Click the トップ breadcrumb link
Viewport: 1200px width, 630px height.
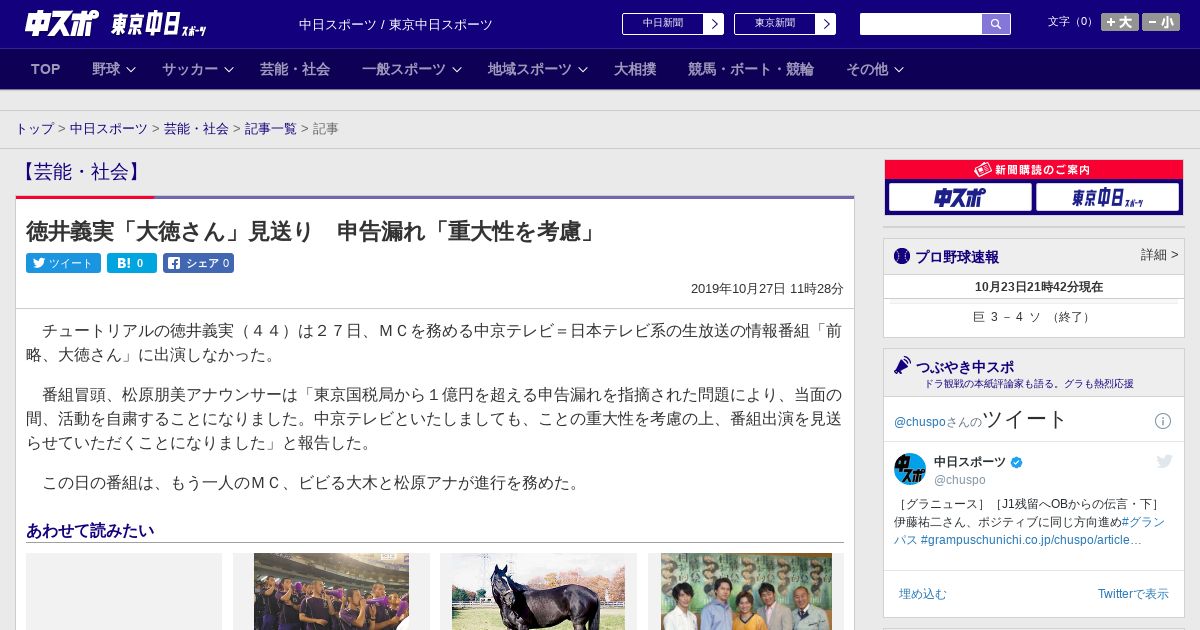34,129
